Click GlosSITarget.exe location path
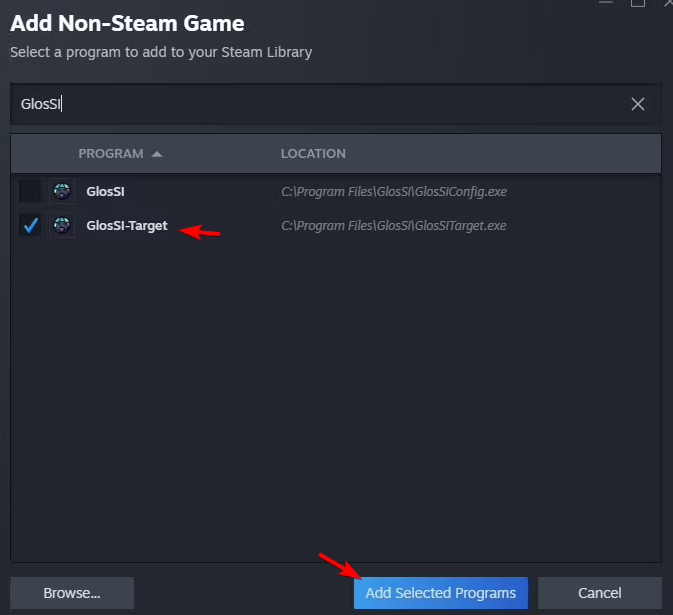This screenshot has height=615, width=673. point(394,226)
